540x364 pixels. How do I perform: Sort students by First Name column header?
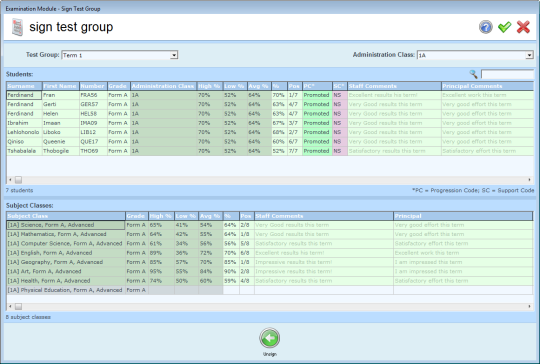tap(61, 86)
